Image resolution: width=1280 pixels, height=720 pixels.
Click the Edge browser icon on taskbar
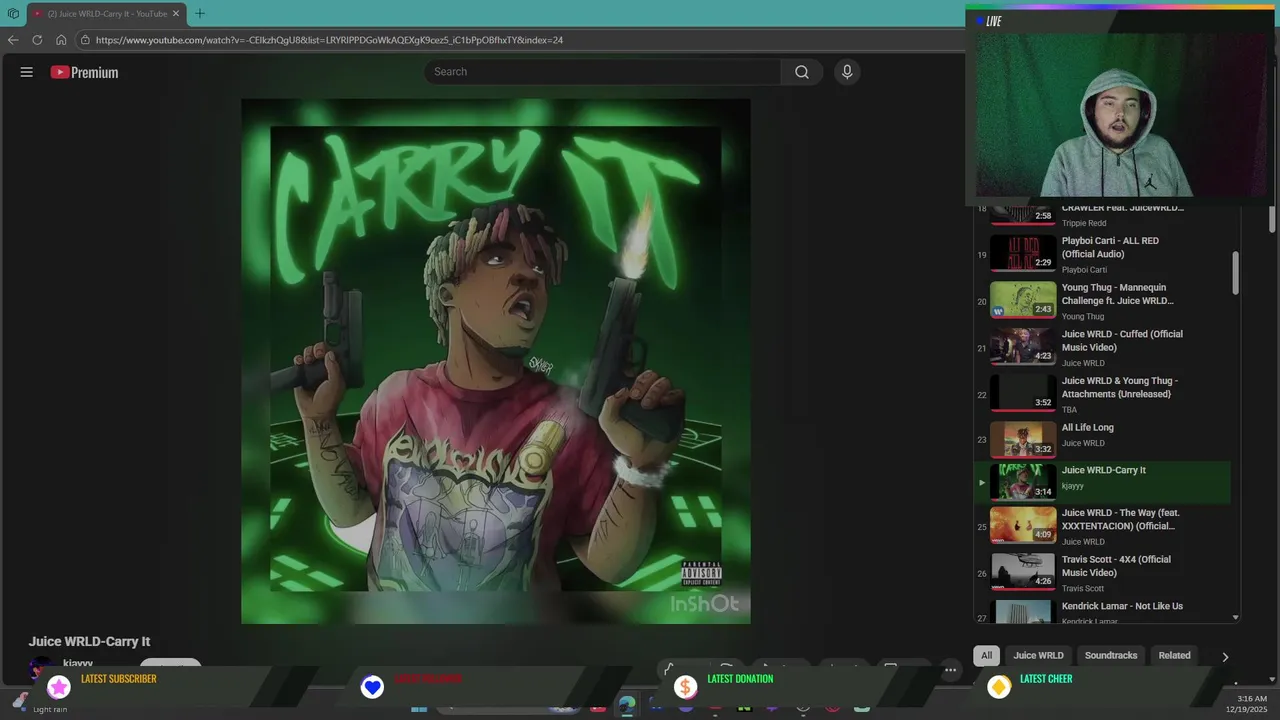(626, 706)
